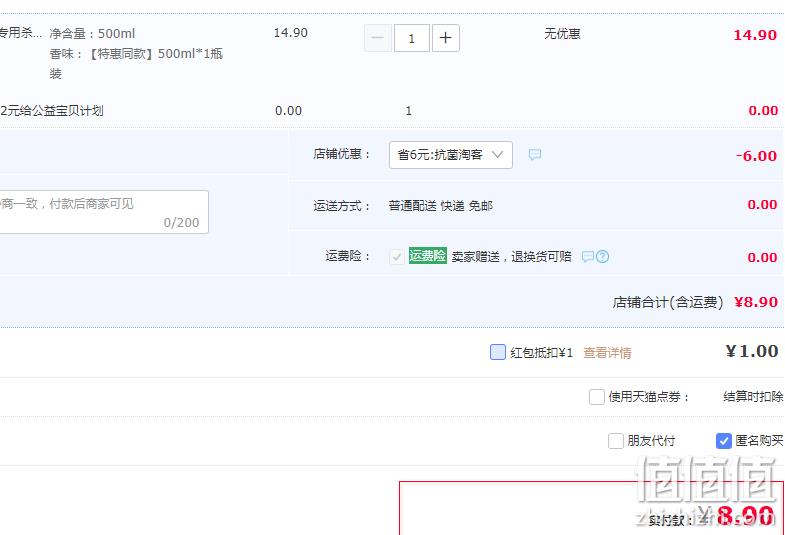Click the -6.00 discount amount
Screen dimensions: 785x535
point(756,156)
